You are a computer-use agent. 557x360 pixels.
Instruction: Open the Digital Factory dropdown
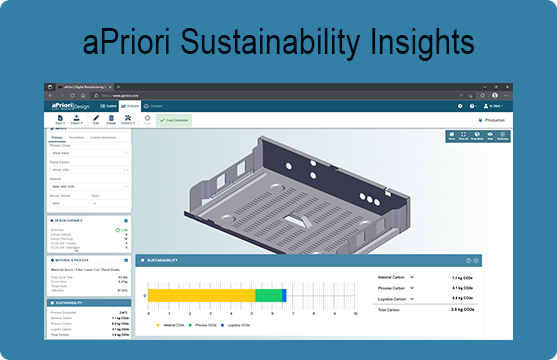[90, 170]
